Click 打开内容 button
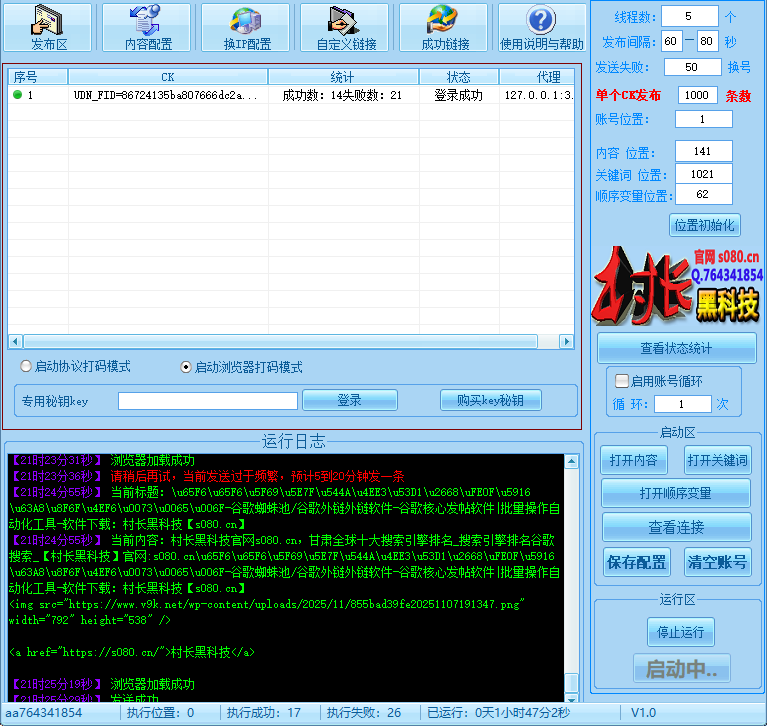 click(x=633, y=460)
